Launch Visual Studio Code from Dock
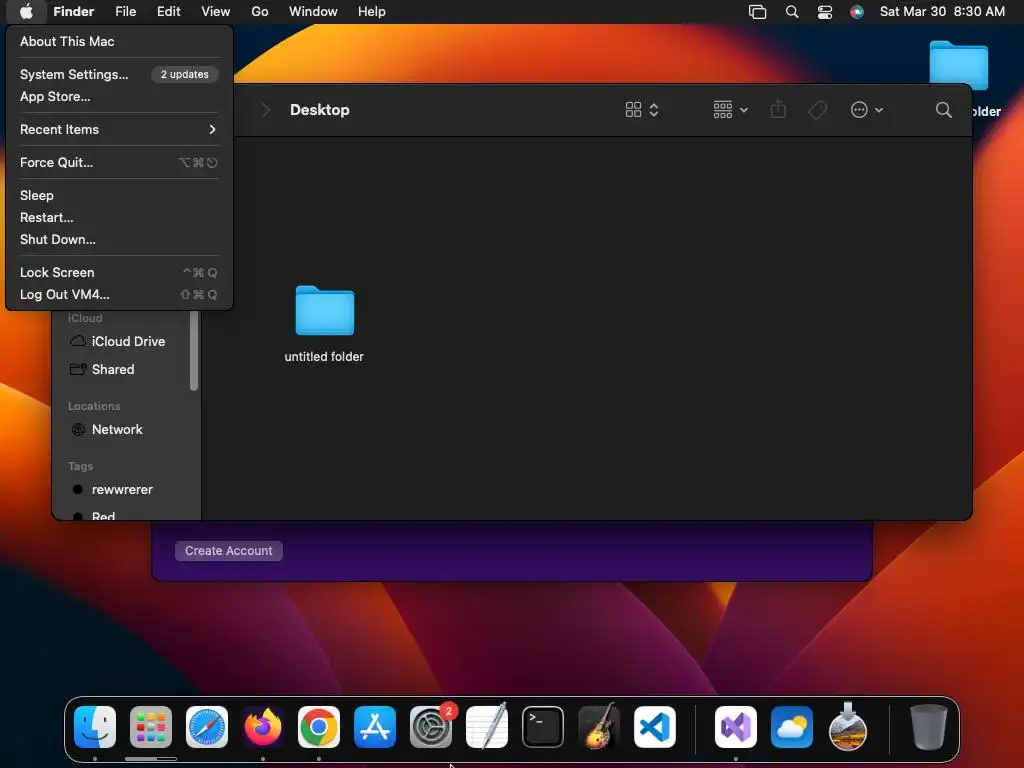This screenshot has height=768, width=1024. (x=654, y=727)
